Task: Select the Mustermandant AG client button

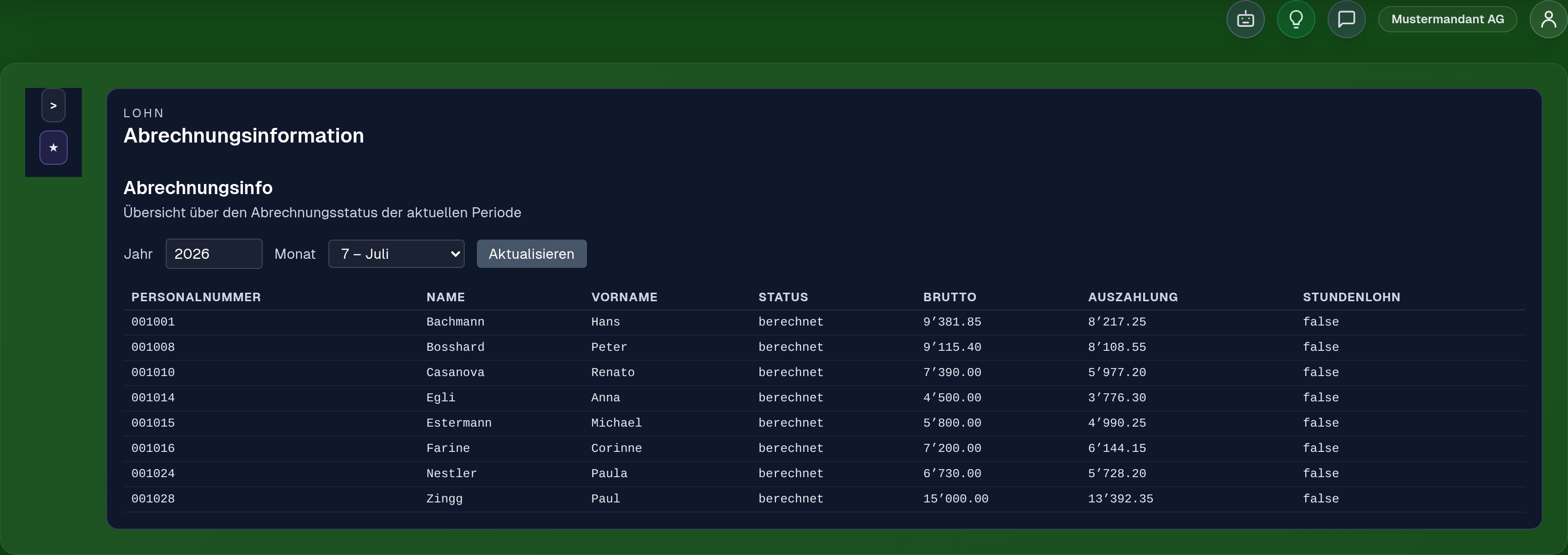Action: (x=1447, y=20)
